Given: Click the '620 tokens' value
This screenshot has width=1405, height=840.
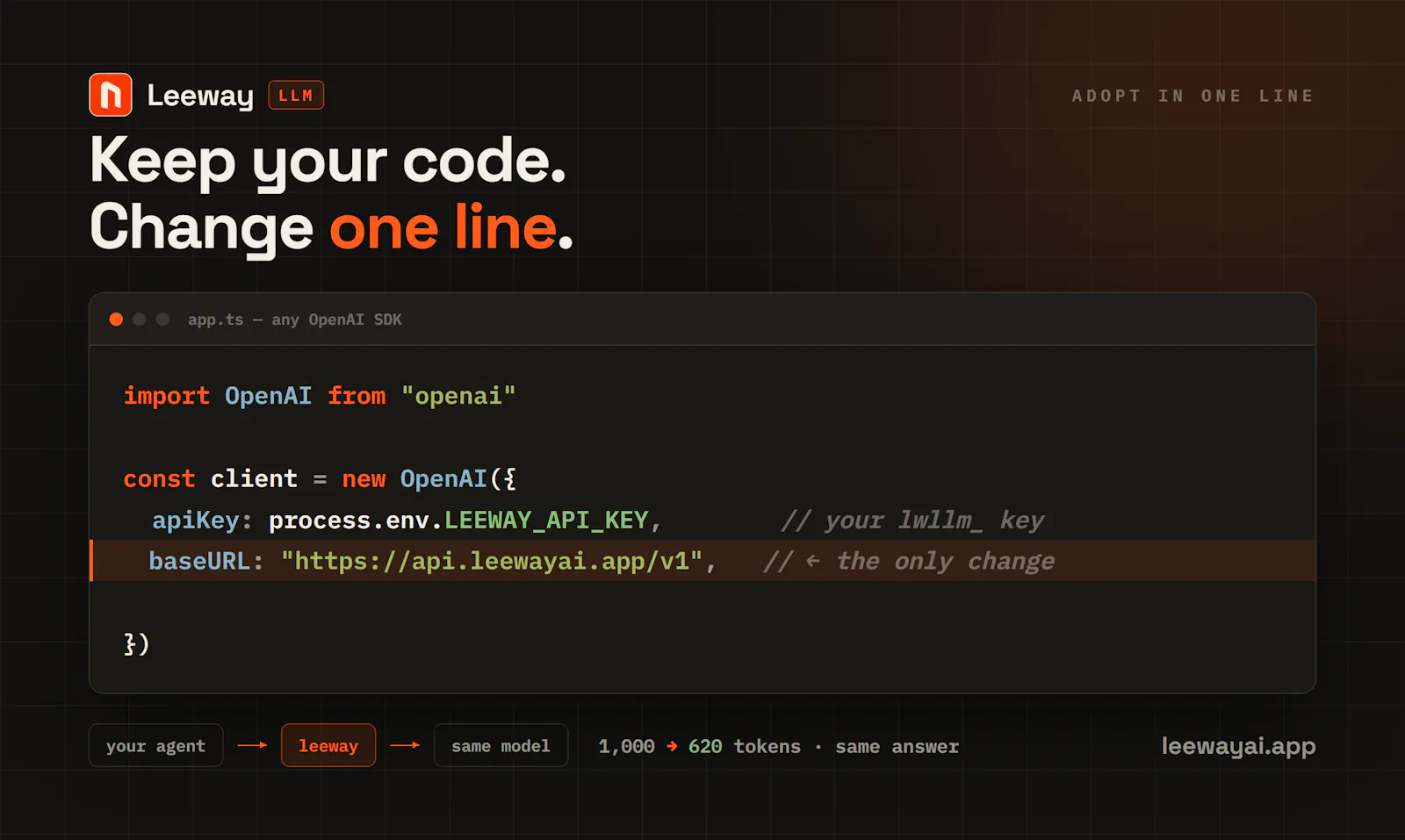Looking at the screenshot, I should click(x=745, y=746).
